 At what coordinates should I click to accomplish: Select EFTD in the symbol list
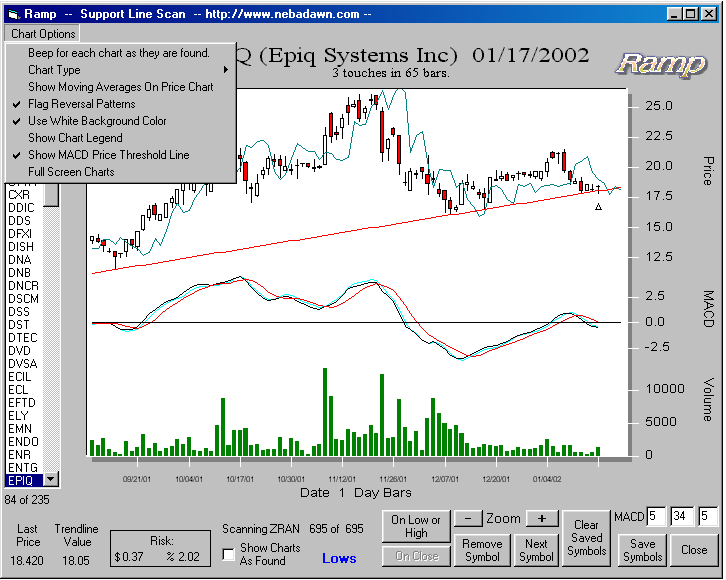coord(24,403)
